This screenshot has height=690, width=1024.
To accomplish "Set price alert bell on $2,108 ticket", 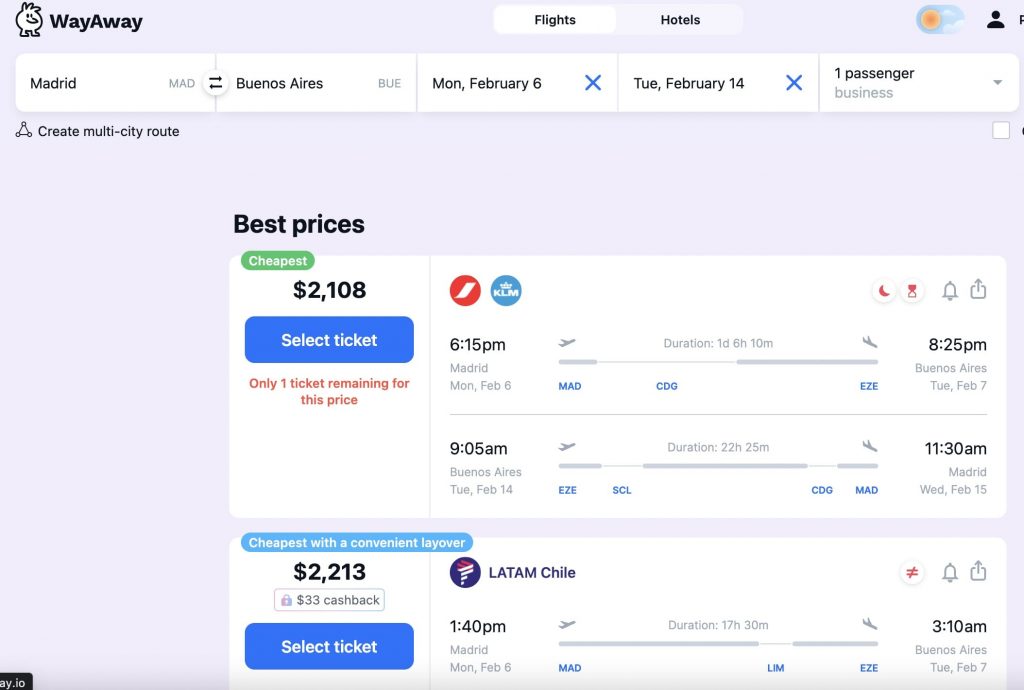I will coord(950,290).
